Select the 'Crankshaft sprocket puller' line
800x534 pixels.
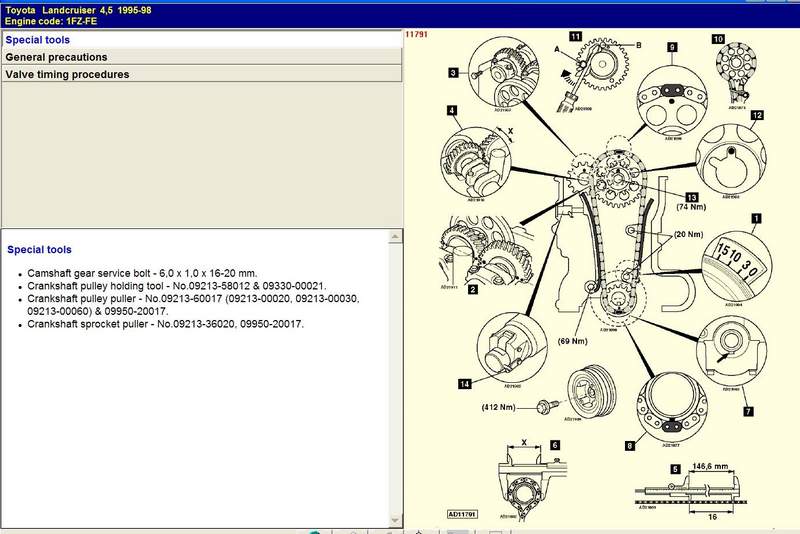pyautogui.click(x=165, y=324)
